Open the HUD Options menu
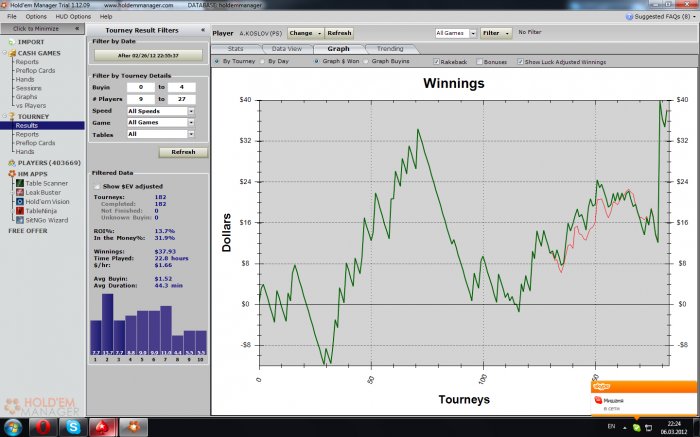 click(73, 17)
